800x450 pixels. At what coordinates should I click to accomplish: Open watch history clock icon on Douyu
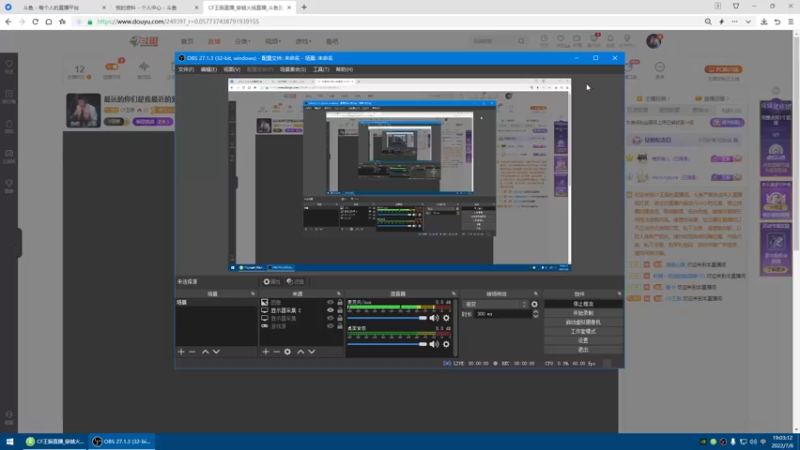[x=544, y=41]
